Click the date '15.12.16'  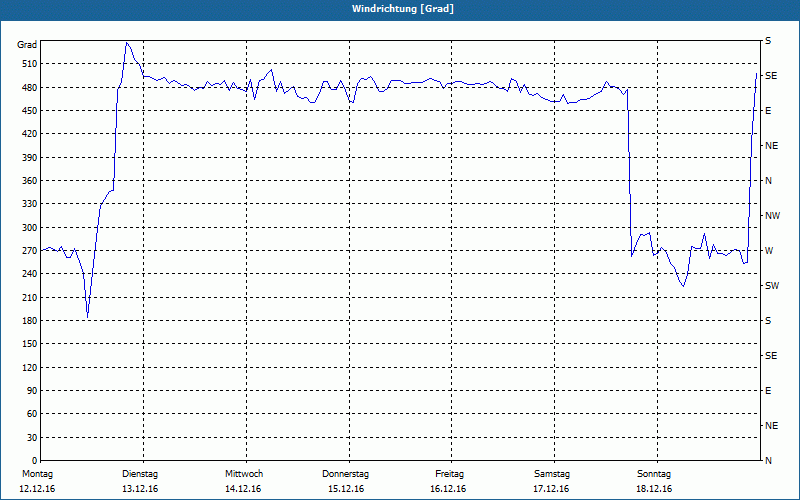pos(346,489)
